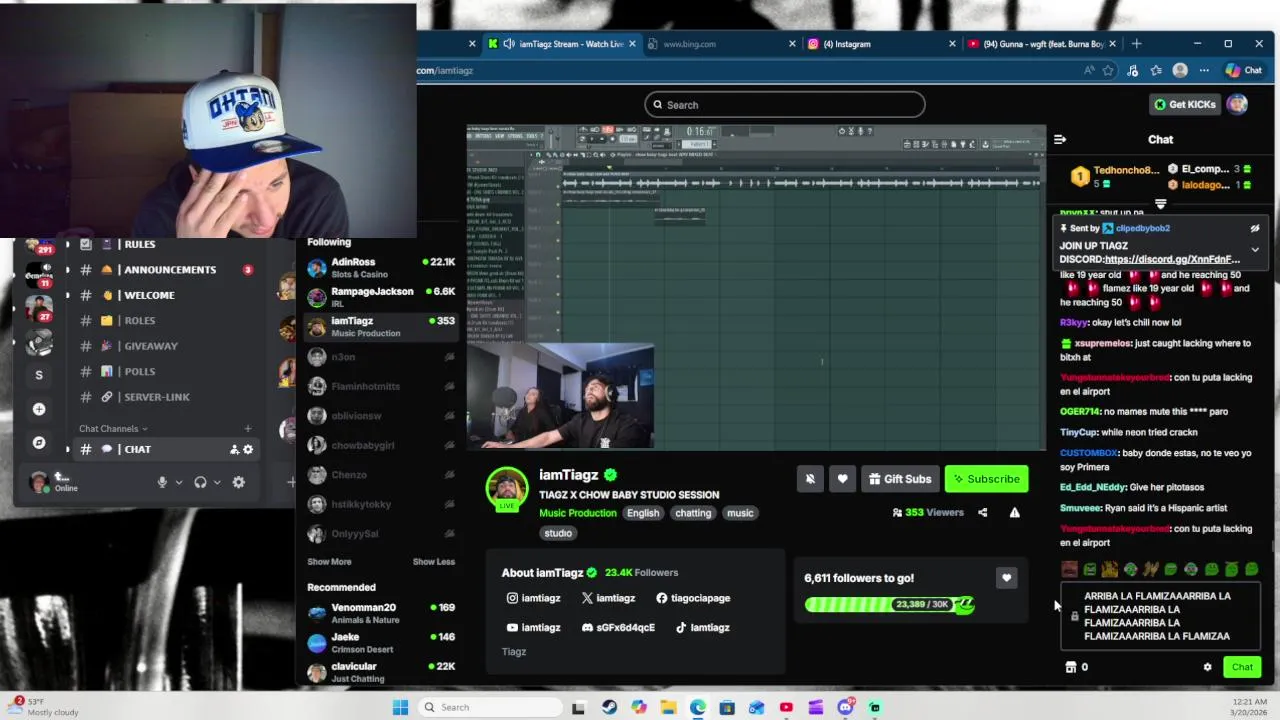
Task: Open microphone input options arrow in Discord
Action: [179, 482]
